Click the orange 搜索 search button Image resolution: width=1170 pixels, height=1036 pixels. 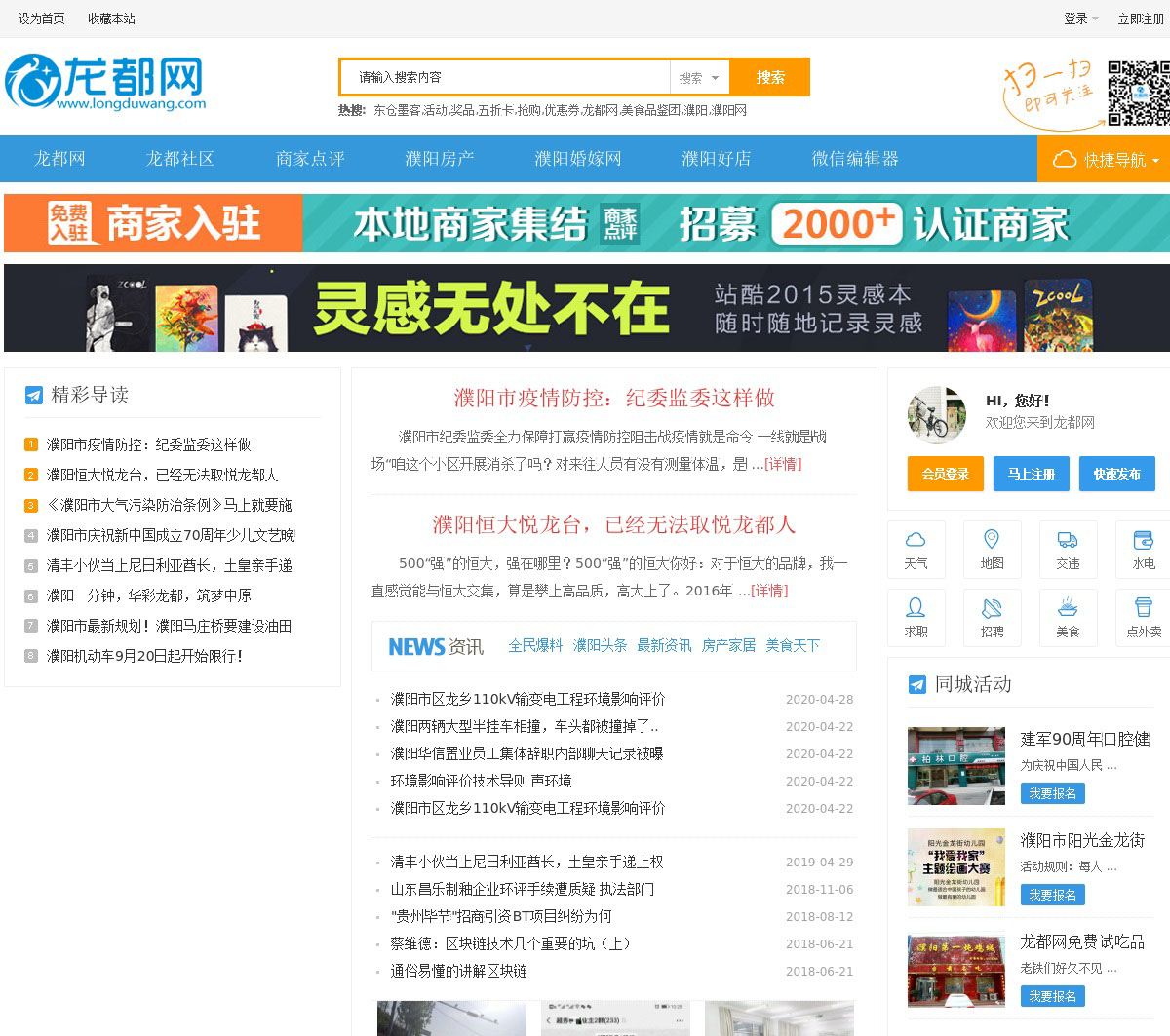(770, 77)
